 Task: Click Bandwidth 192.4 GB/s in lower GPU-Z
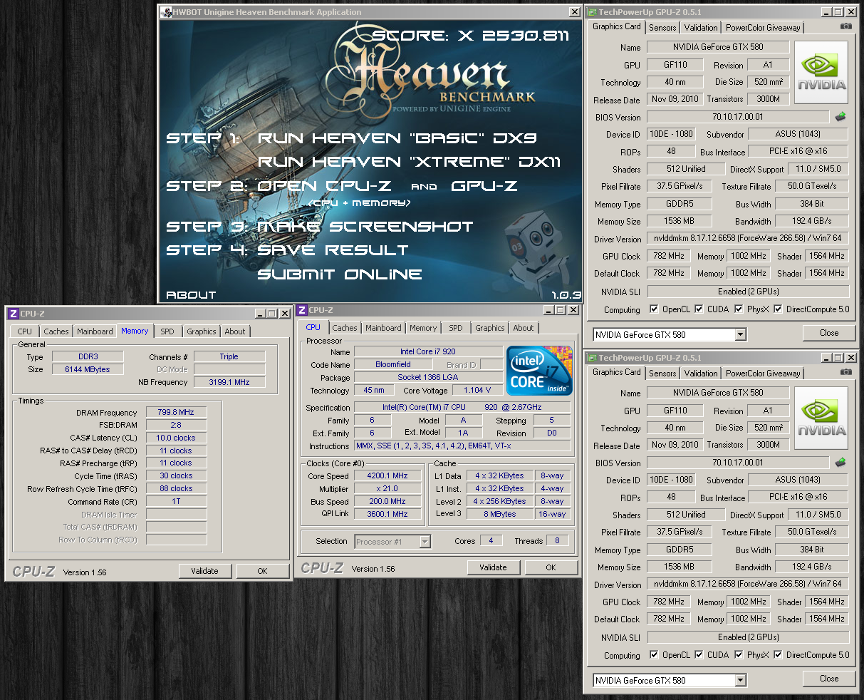(x=812, y=567)
